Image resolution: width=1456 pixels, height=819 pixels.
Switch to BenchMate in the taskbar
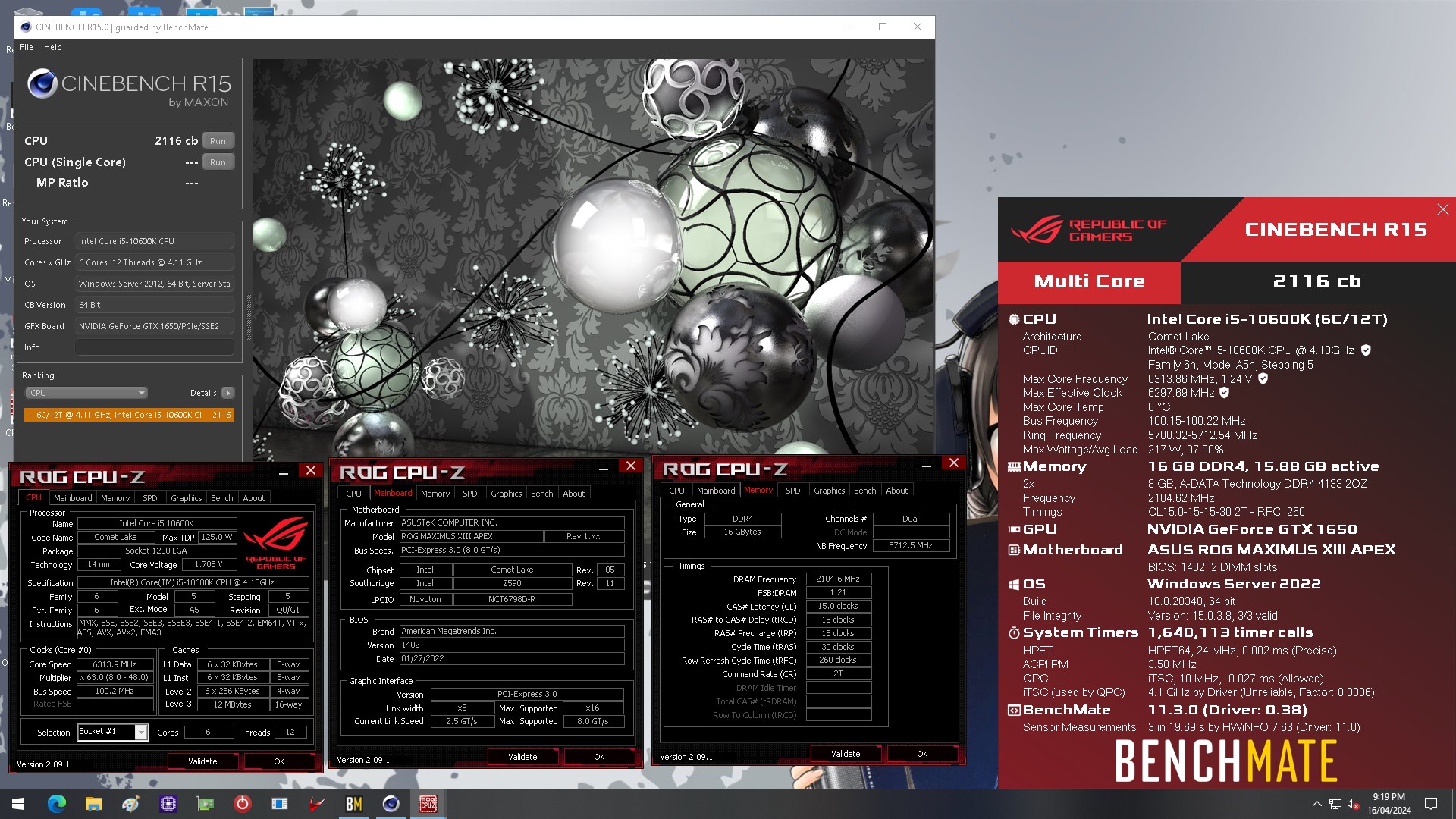coord(353,804)
